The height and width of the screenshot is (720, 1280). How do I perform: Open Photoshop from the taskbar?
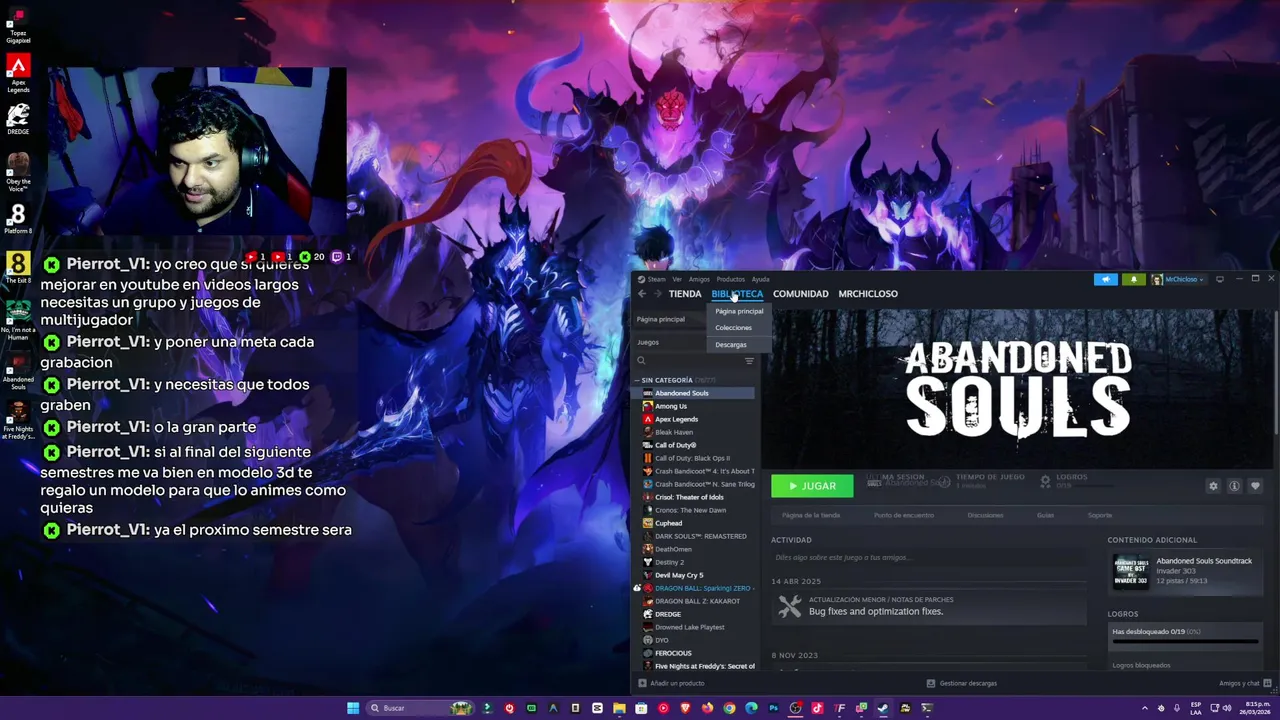click(x=773, y=708)
